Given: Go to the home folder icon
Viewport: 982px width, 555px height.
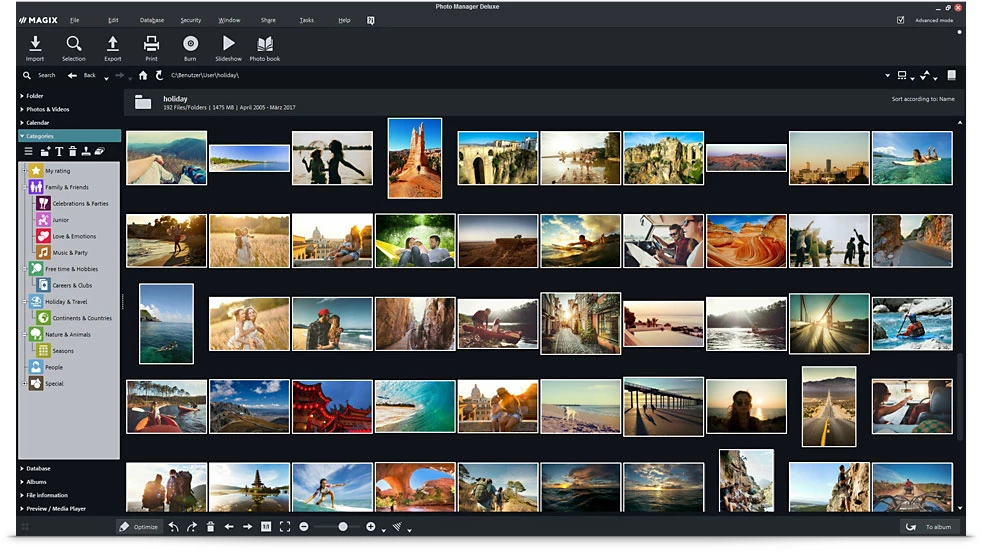Looking at the screenshot, I should pos(143,75).
